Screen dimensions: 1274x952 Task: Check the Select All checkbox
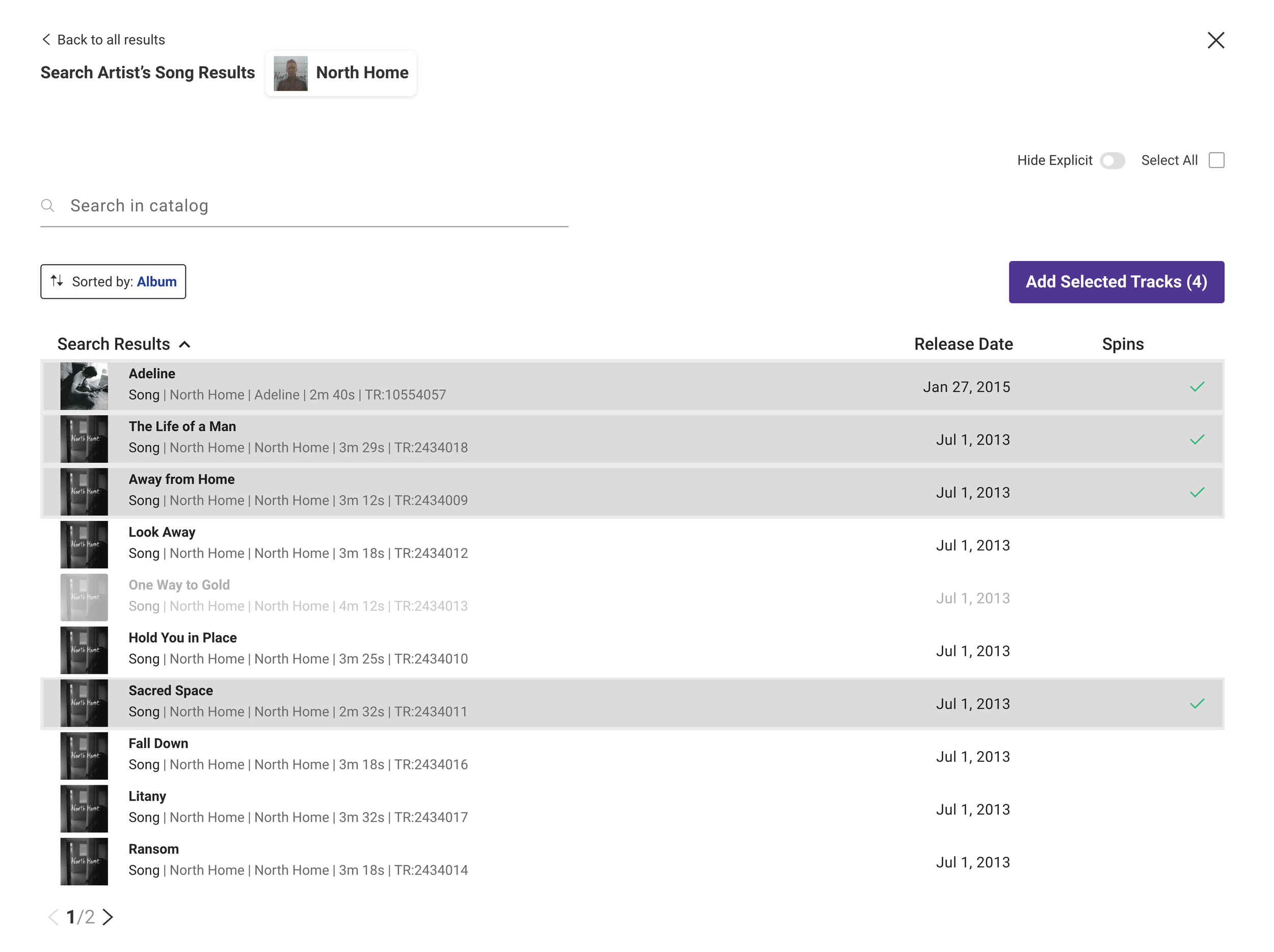click(x=1216, y=160)
